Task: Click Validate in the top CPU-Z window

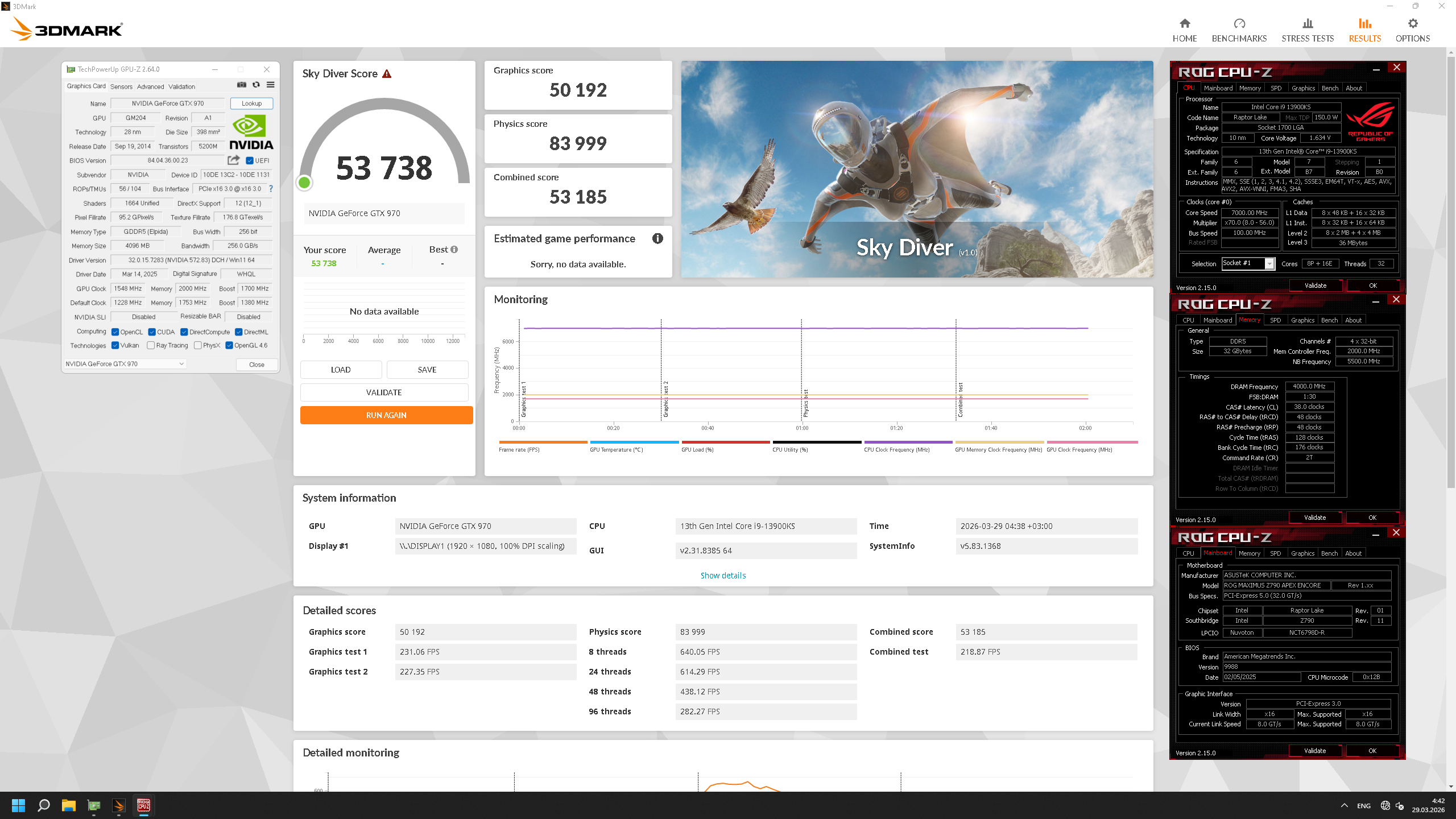Action: point(1315,286)
